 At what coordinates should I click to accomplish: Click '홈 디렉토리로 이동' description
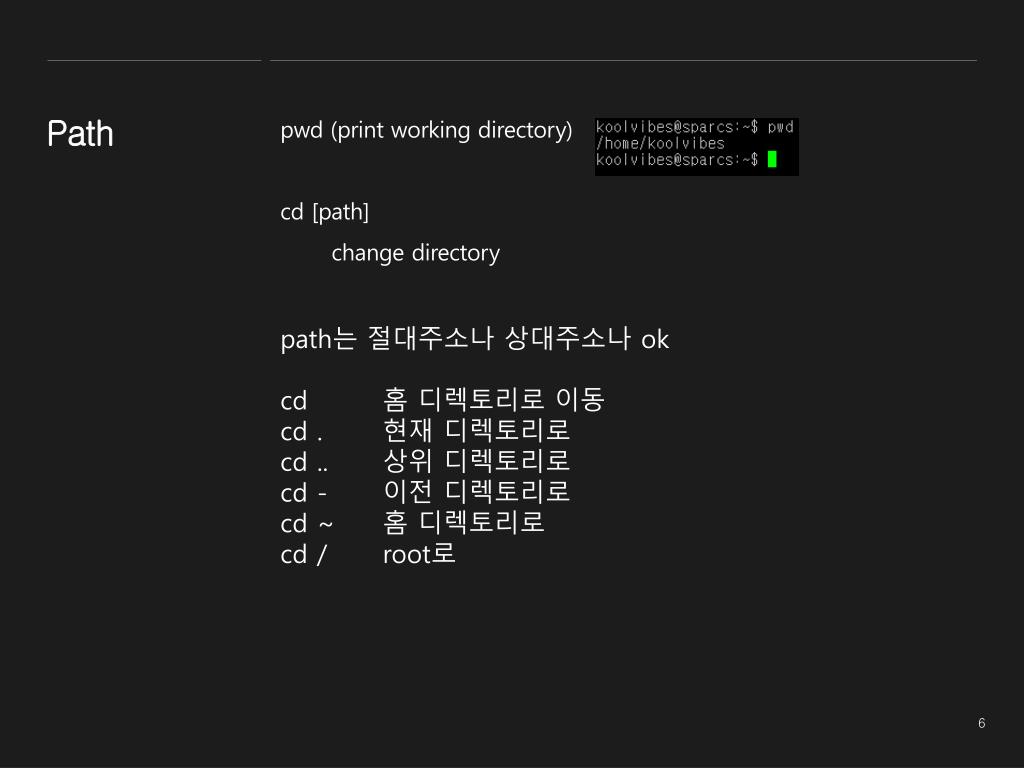click(x=494, y=399)
